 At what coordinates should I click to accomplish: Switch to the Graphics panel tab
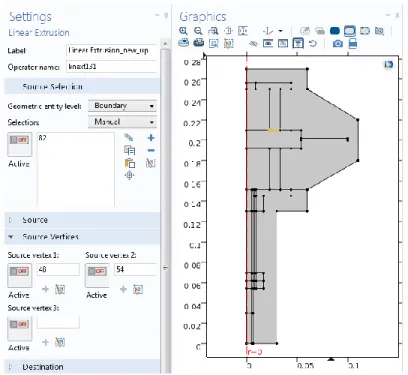click(203, 16)
